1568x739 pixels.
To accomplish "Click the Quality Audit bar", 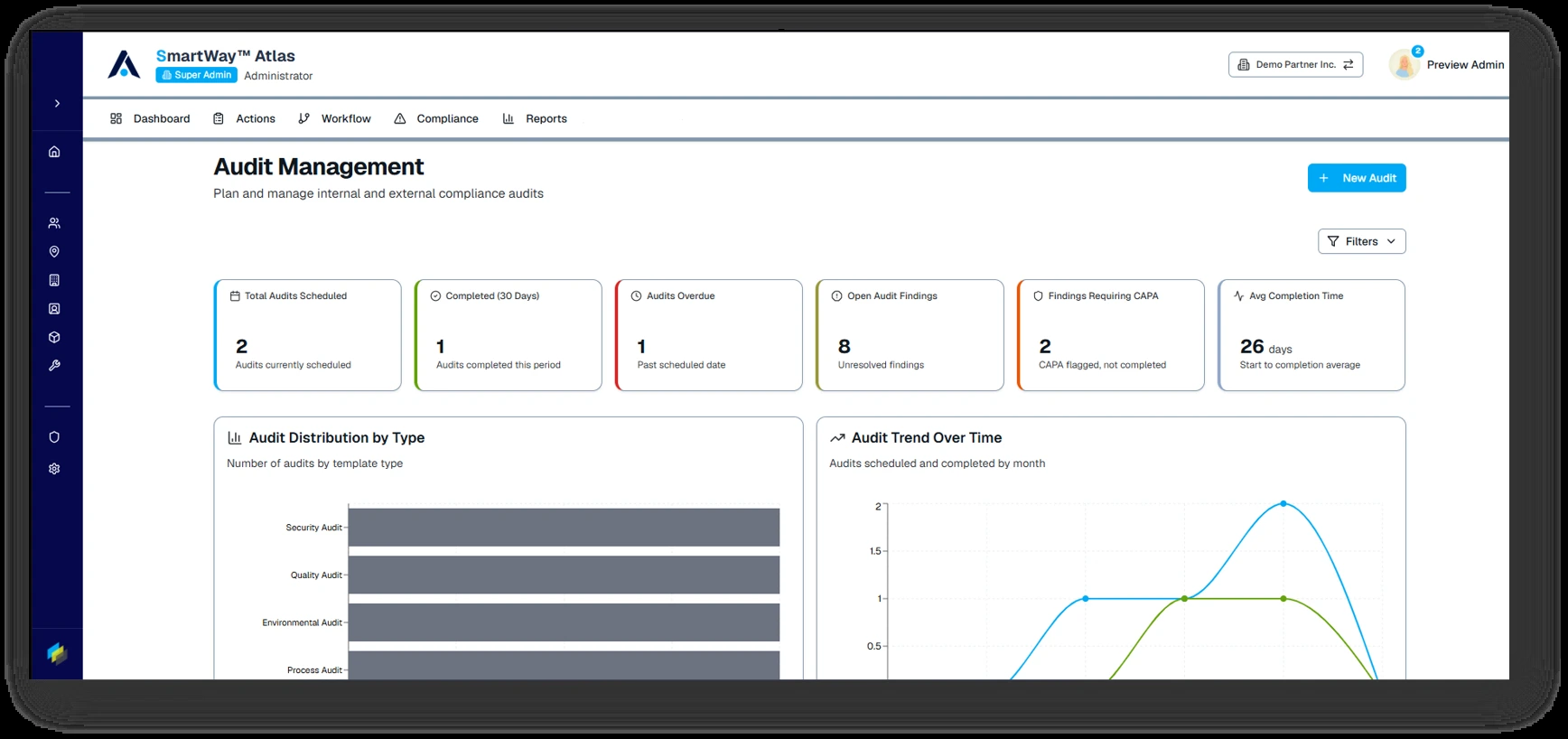I will pos(564,575).
